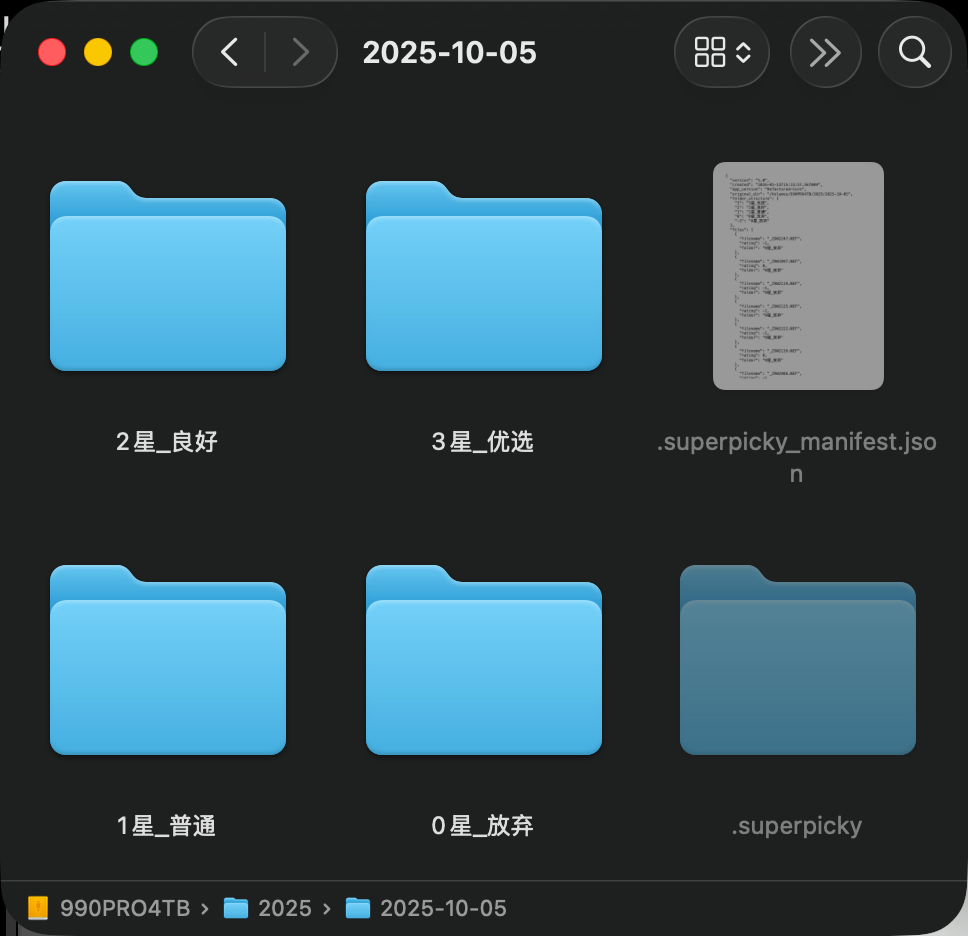Image resolution: width=968 pixels, height=936 pixels.
Task: Open the icon view mode dropdown
Action: 721,52
